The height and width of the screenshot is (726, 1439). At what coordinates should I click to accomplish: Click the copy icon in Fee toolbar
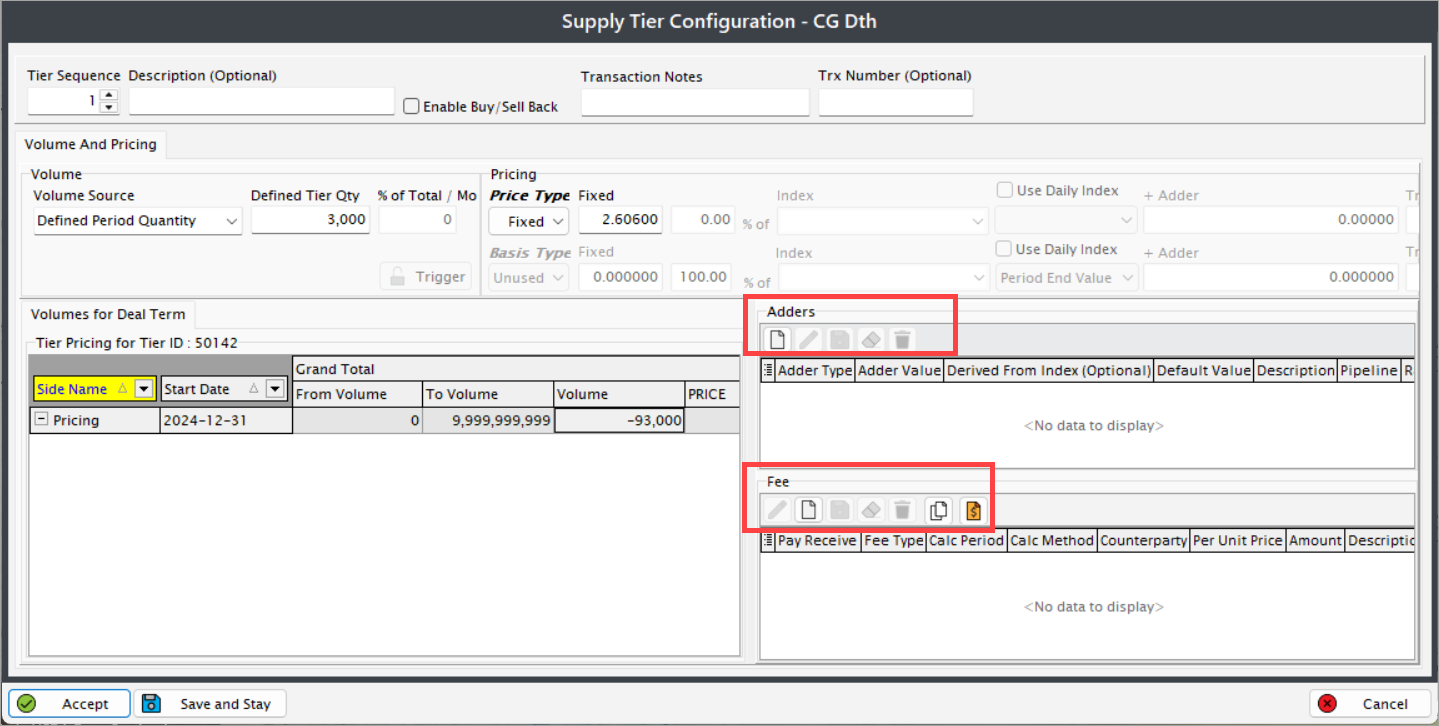coord(937,510)
